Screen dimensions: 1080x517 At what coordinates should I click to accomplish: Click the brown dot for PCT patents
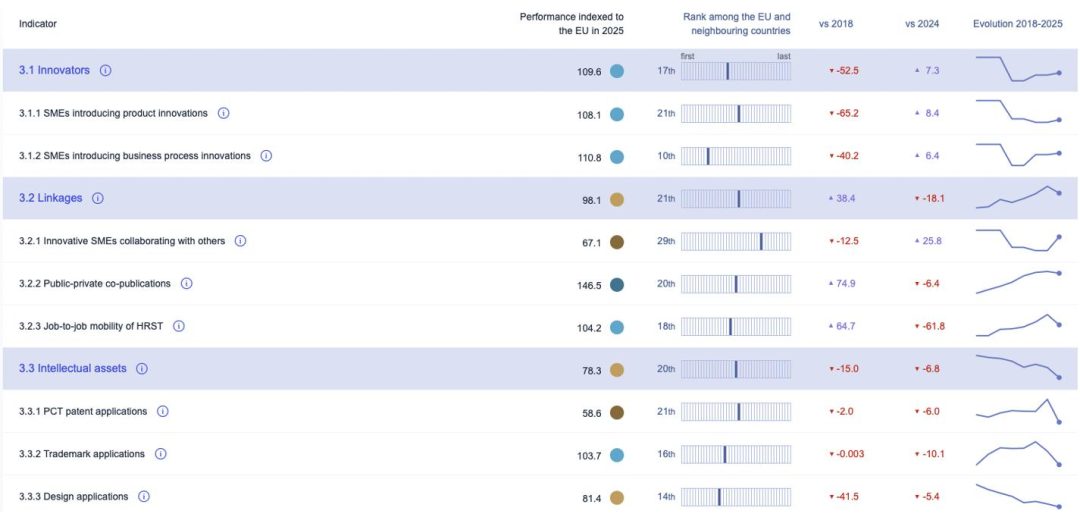pyautogui.click(x=617, y=412)
